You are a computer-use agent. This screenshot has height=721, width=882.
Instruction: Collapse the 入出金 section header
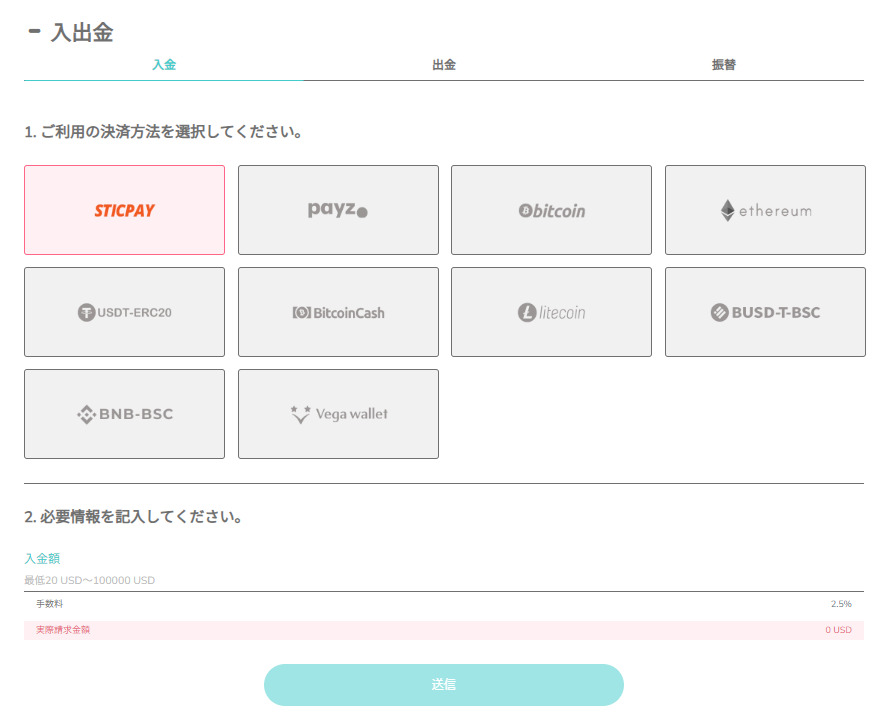[x=34, y=31]
